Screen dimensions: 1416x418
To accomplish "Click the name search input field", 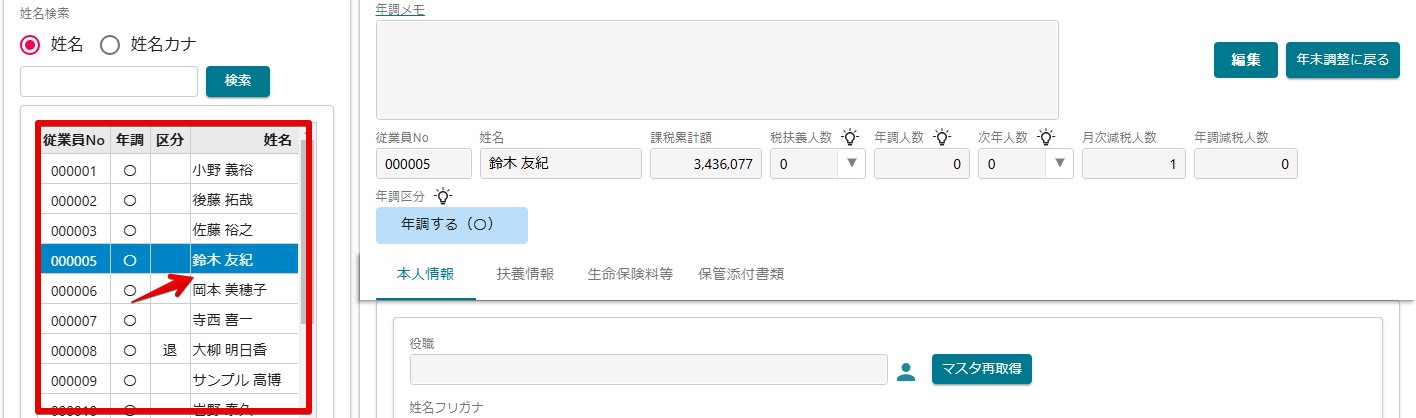I will point(109,81).
